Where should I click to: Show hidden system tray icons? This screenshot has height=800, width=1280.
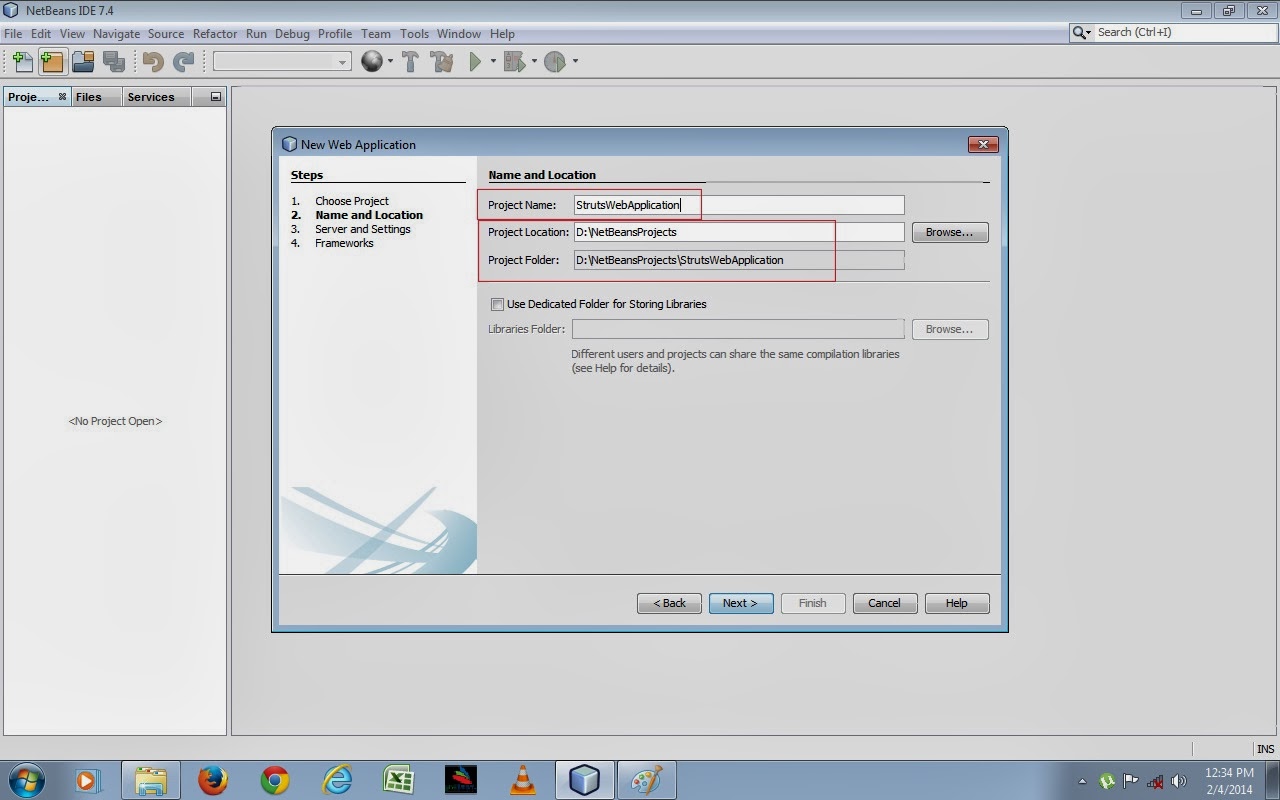click(1082, 781)
